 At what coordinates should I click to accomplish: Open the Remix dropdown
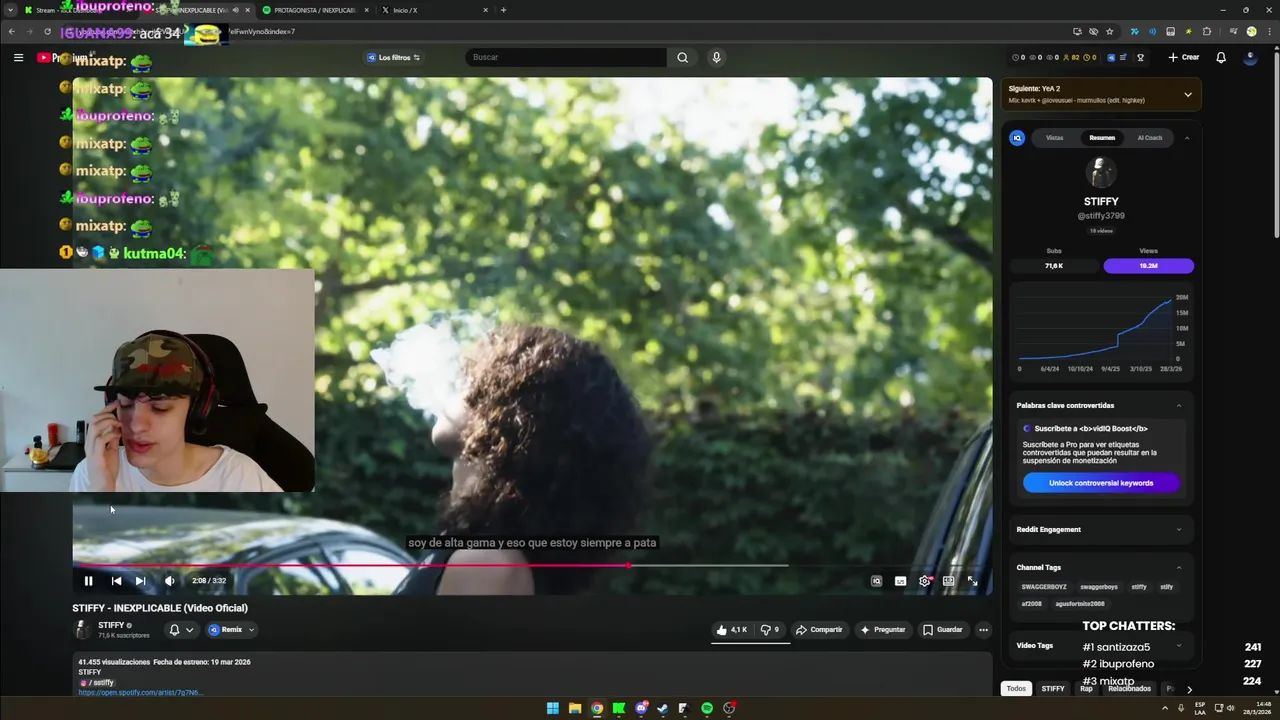tap(231, 630)
